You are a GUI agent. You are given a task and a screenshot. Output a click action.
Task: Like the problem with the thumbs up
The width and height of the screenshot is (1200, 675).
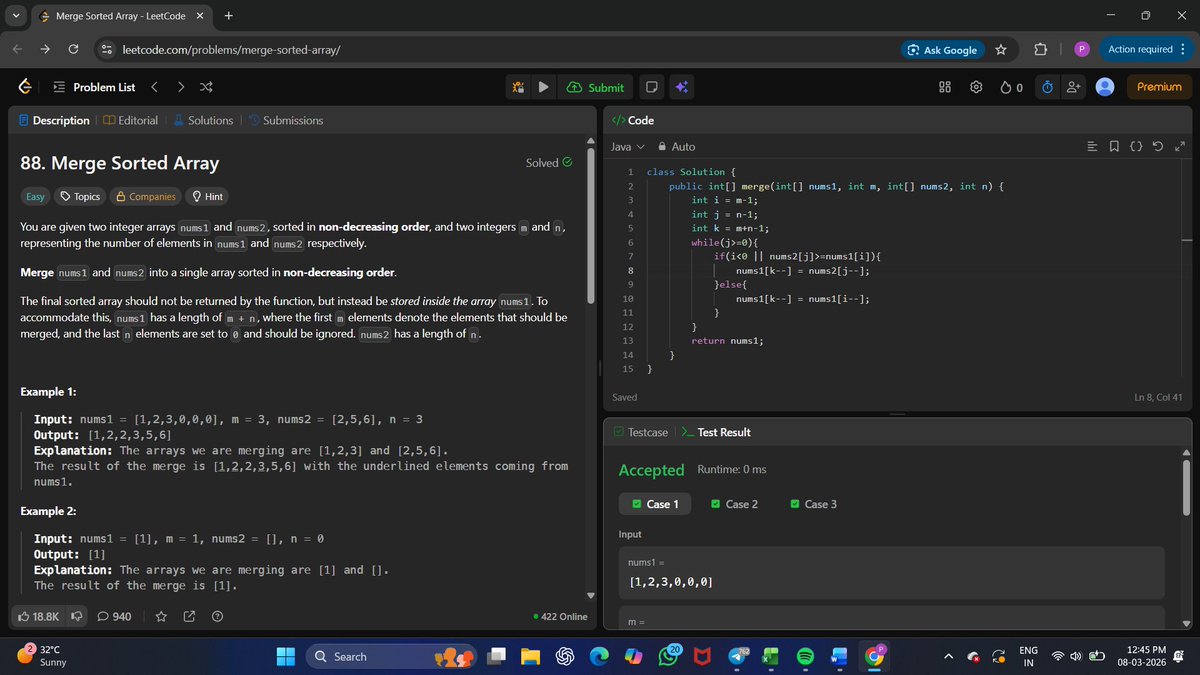pyautogui.click(x=40, y=616)
